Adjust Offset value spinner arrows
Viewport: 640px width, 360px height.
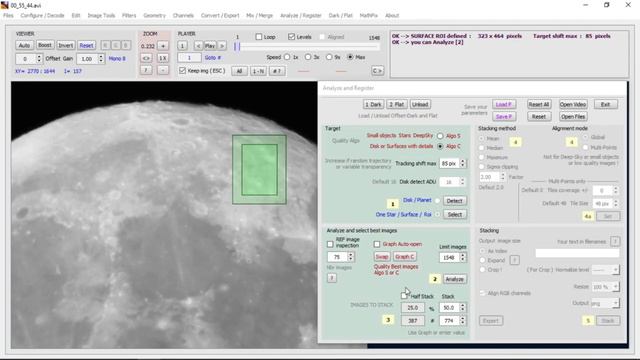39,59
